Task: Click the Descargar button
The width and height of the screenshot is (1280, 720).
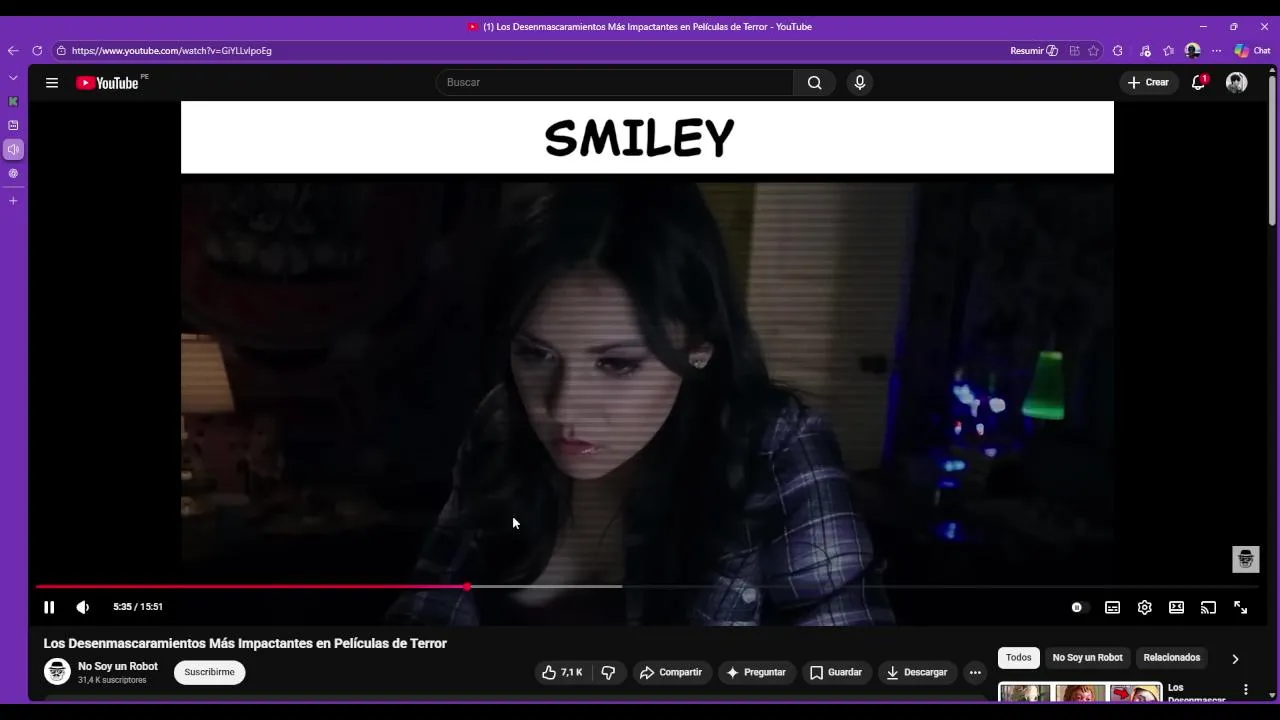Action: coord(916,672)
